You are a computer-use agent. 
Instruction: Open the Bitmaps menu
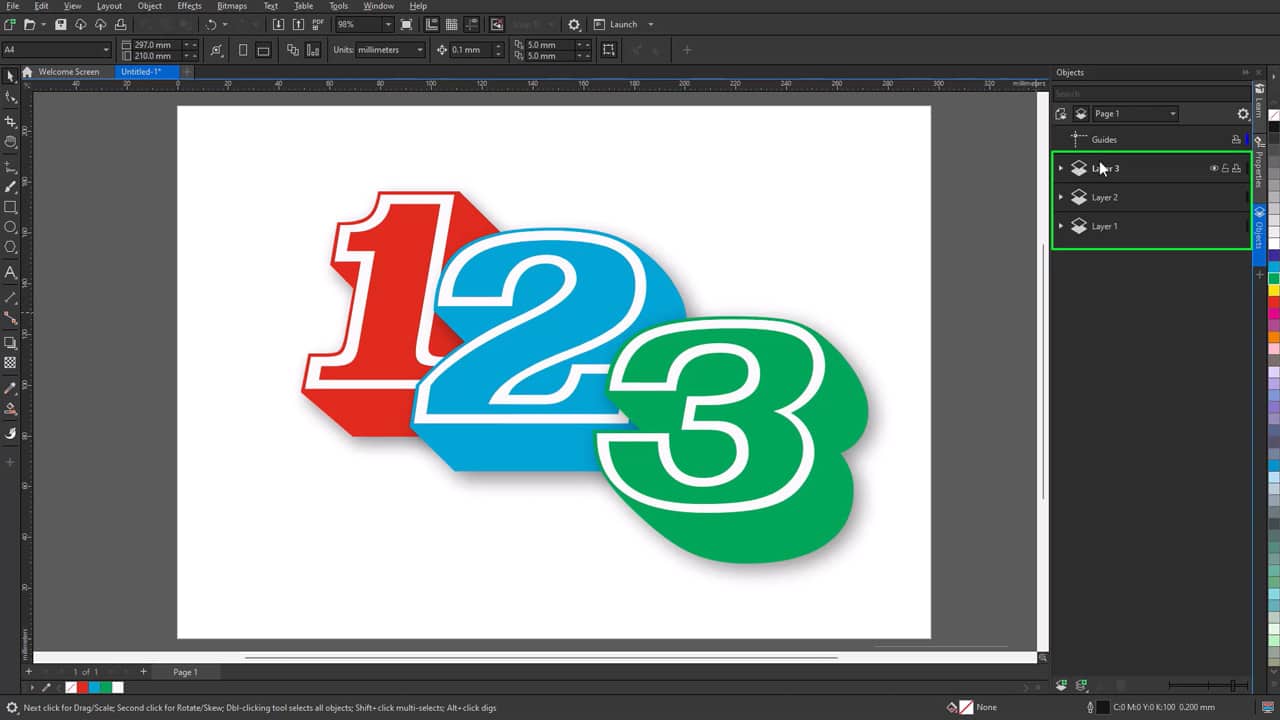pyautogui.click(x=232, y=6)
